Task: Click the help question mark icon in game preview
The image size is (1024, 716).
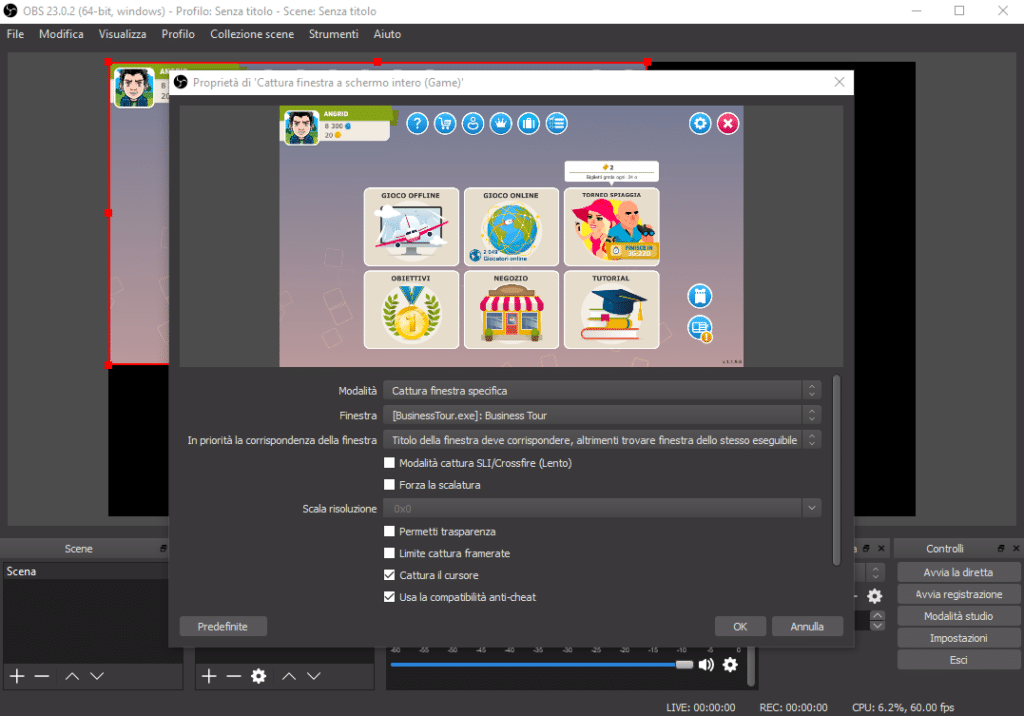Action: pyautogui.click(x=417, y=123)
